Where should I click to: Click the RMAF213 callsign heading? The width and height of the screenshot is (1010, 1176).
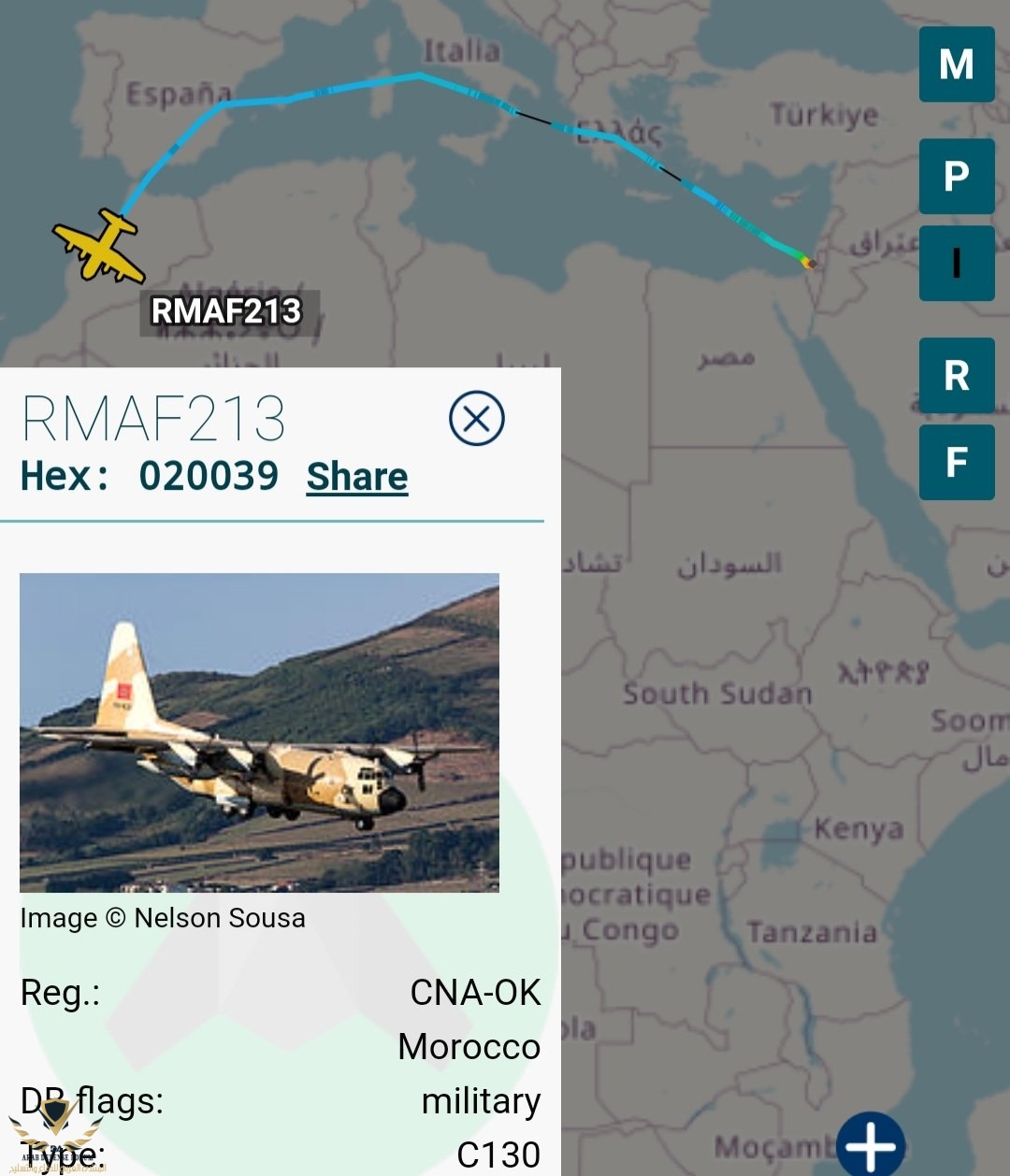coord(153,418)
